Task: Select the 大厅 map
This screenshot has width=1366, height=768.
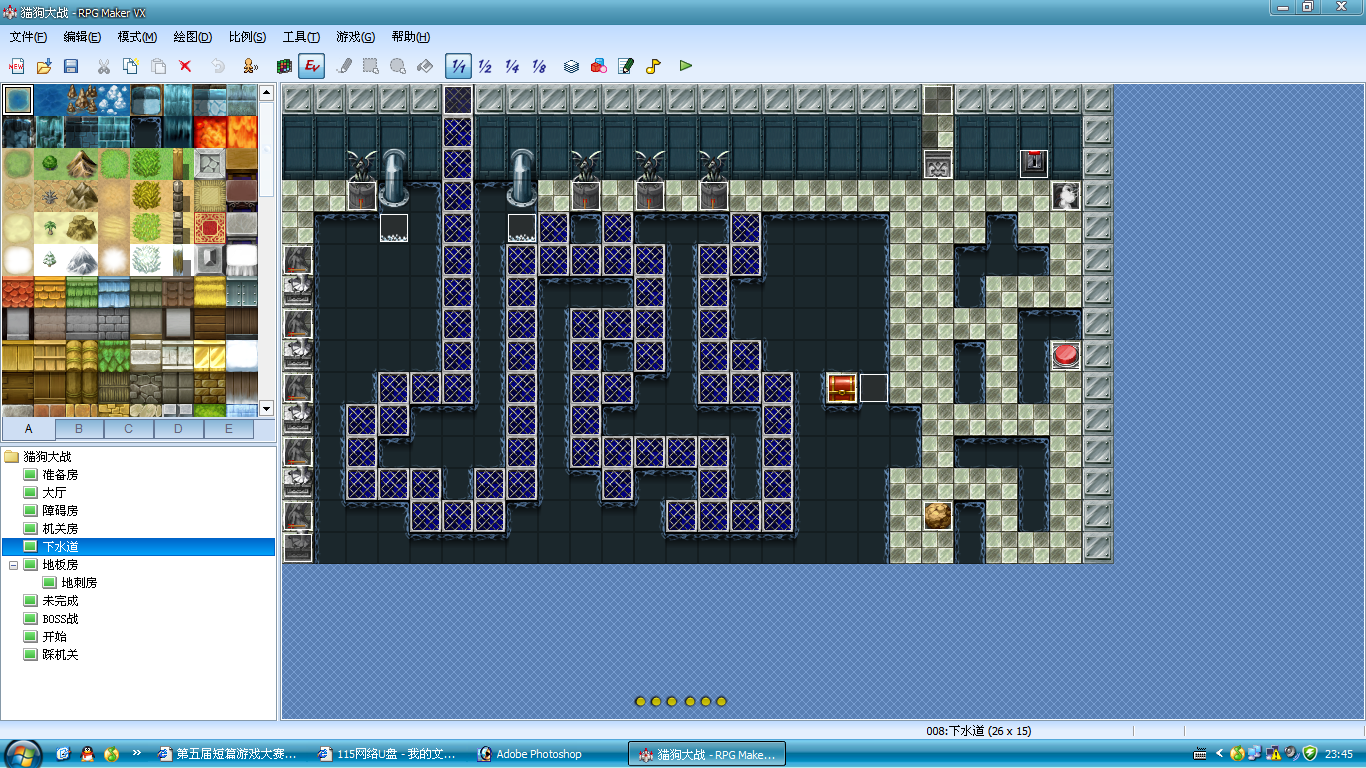Action: click(54, 492)
